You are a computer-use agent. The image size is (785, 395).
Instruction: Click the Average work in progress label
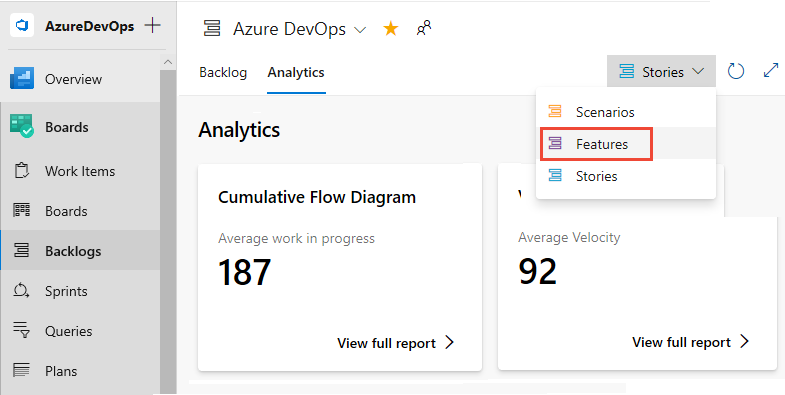click(x=296, y=238)
